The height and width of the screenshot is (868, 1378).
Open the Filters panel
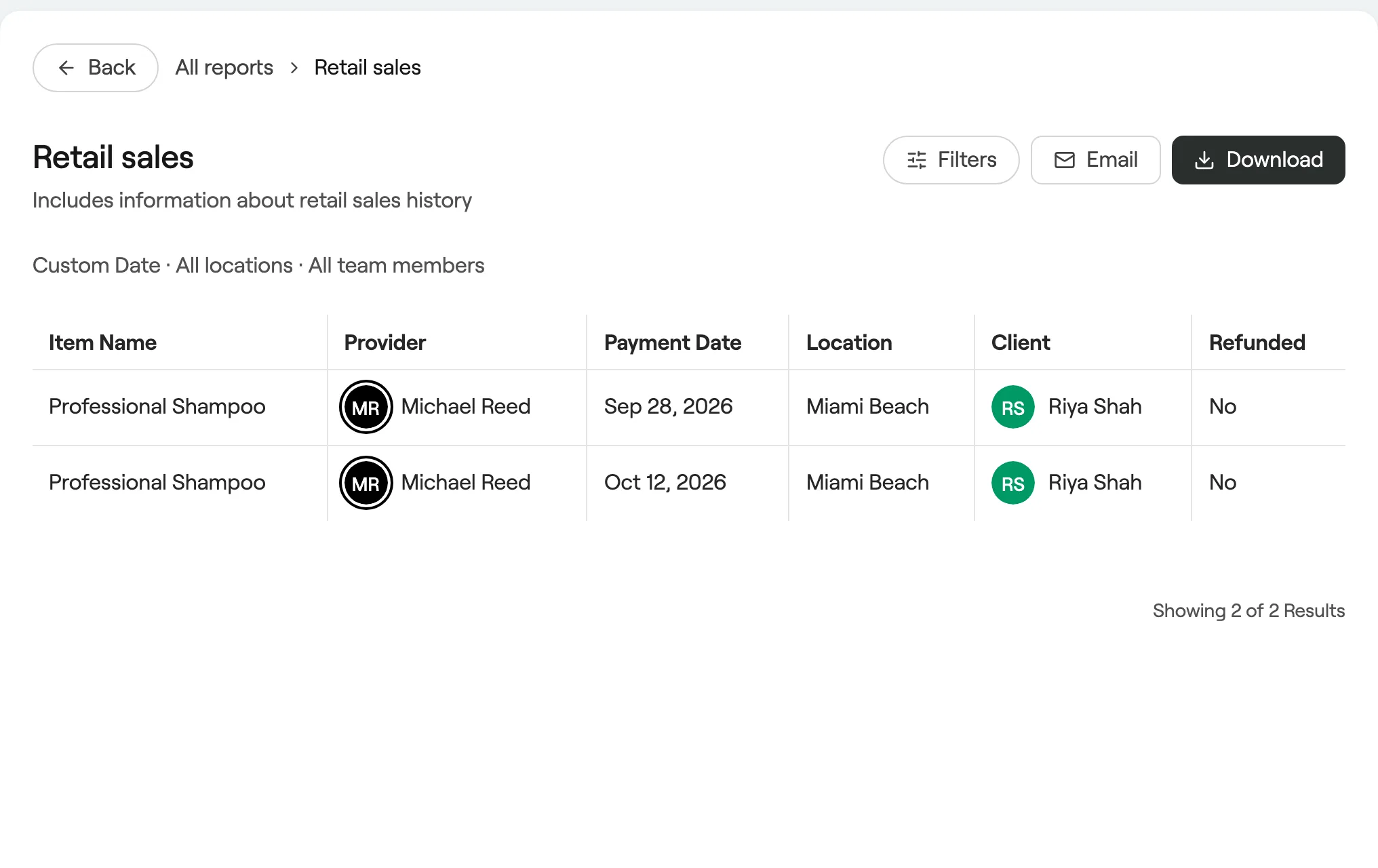click(951, 160)
